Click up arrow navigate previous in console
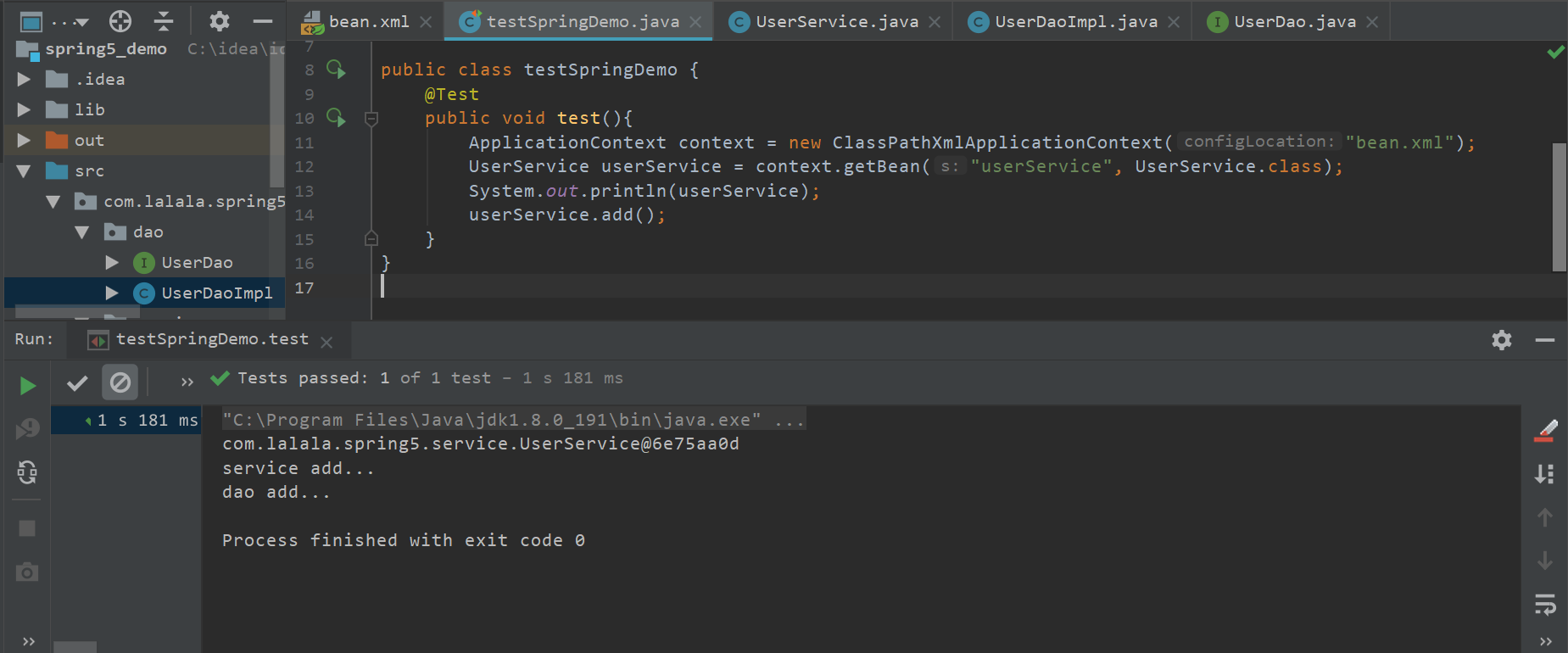This screenshot has height=653, width=1568. coord(1545,517)
